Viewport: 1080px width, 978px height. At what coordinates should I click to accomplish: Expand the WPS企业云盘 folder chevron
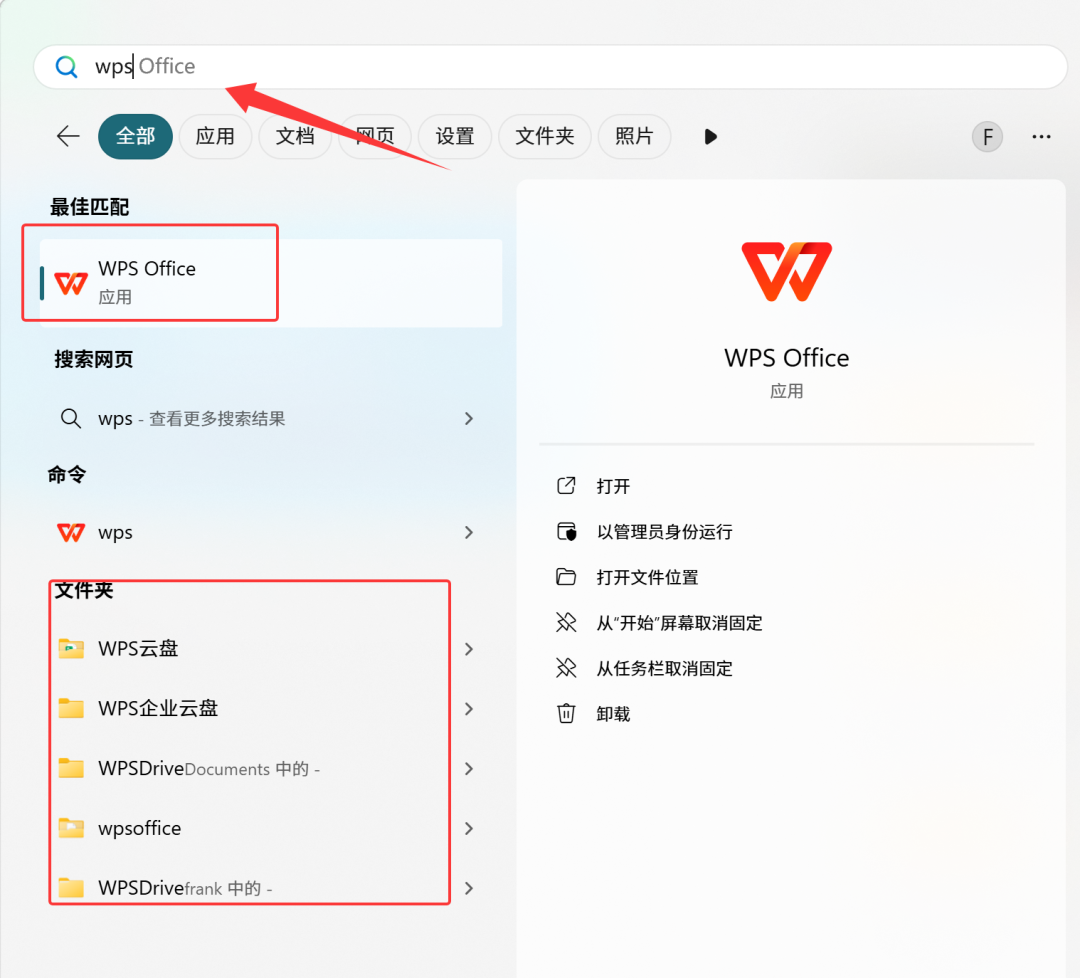point(469,709)
